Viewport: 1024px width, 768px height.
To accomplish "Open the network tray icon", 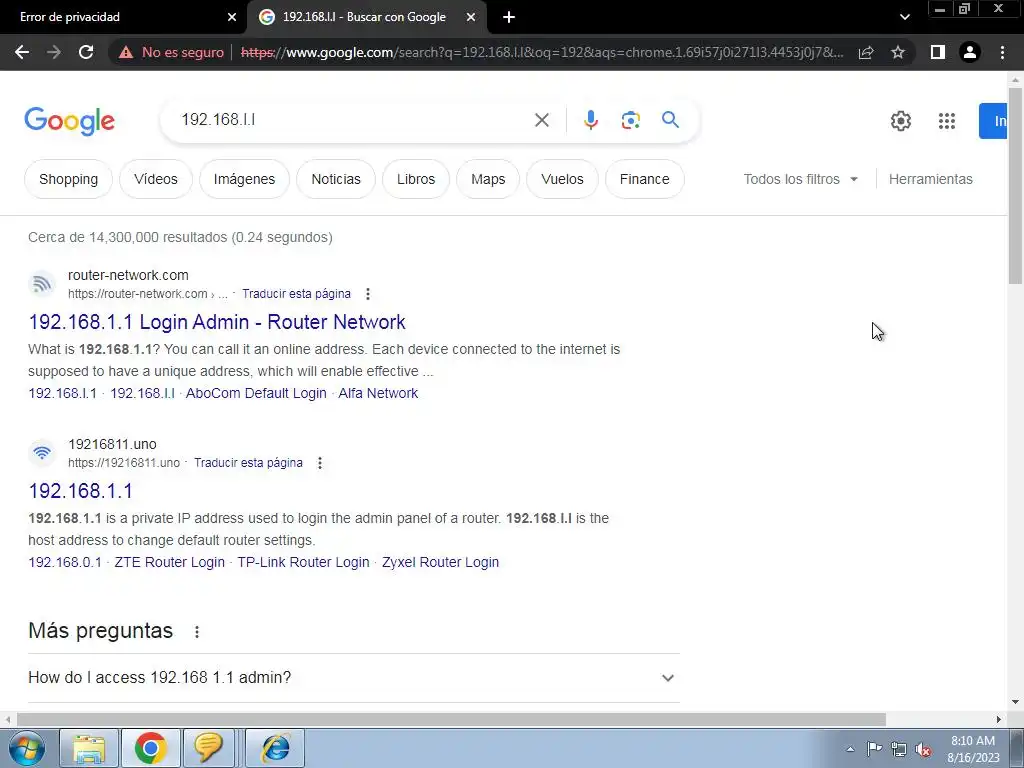I will [899, 749].
